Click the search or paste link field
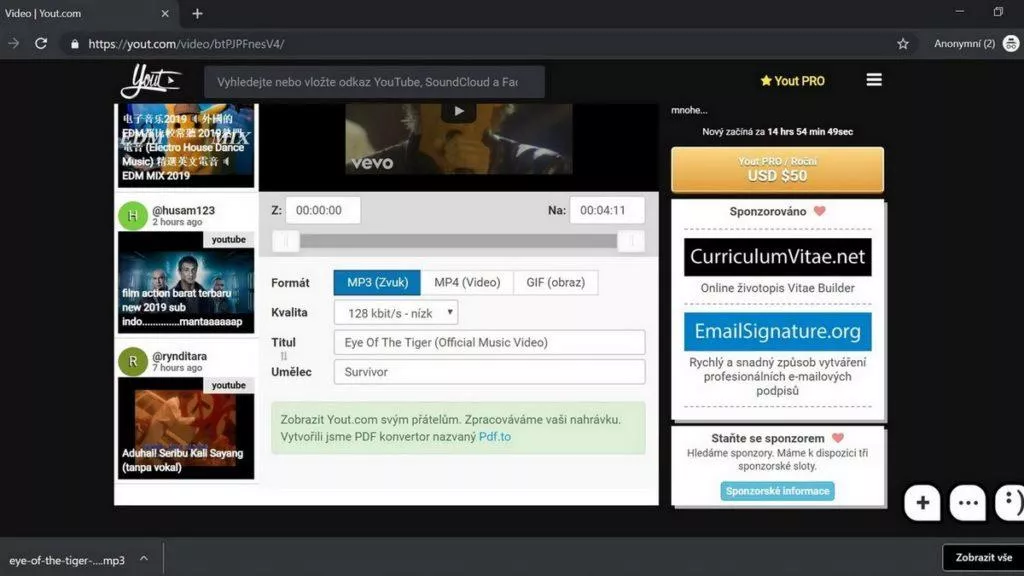Image resolution: width=1024 pixels, height=576 pixels. [x=374, y=82]
